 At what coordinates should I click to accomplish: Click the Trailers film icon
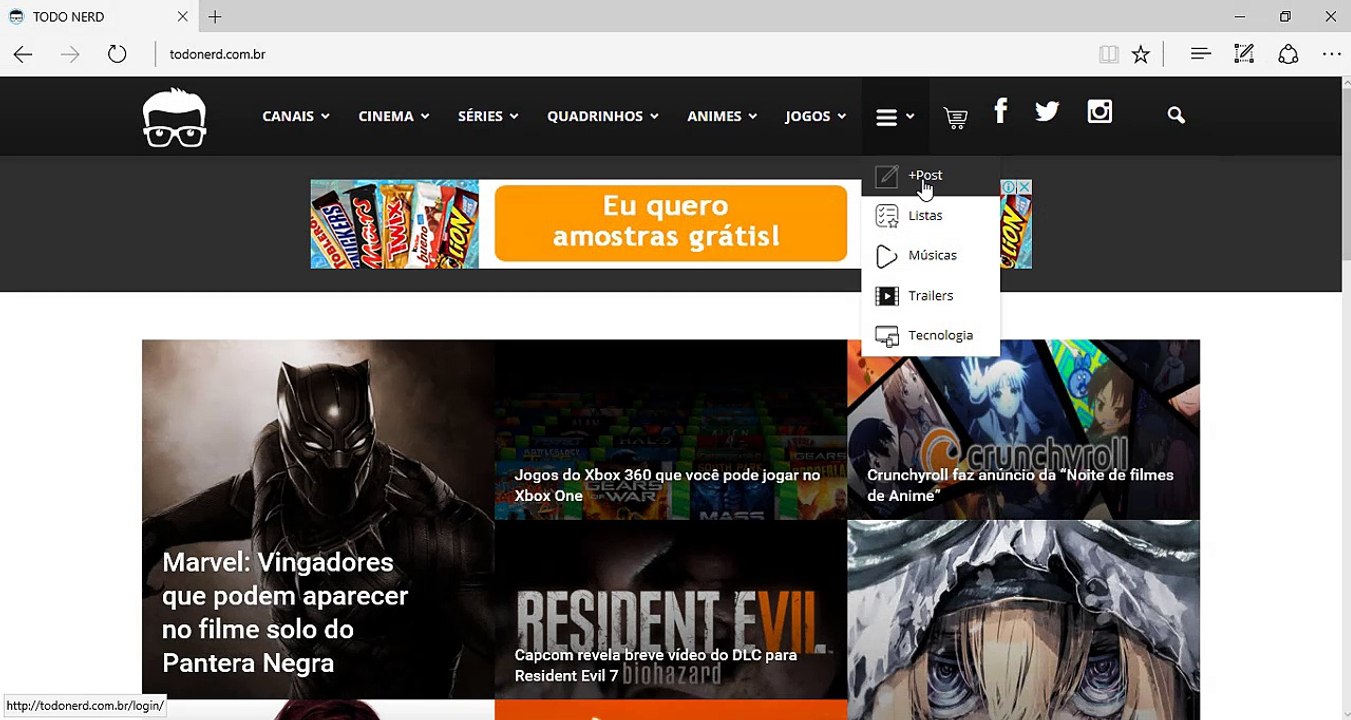887,296
